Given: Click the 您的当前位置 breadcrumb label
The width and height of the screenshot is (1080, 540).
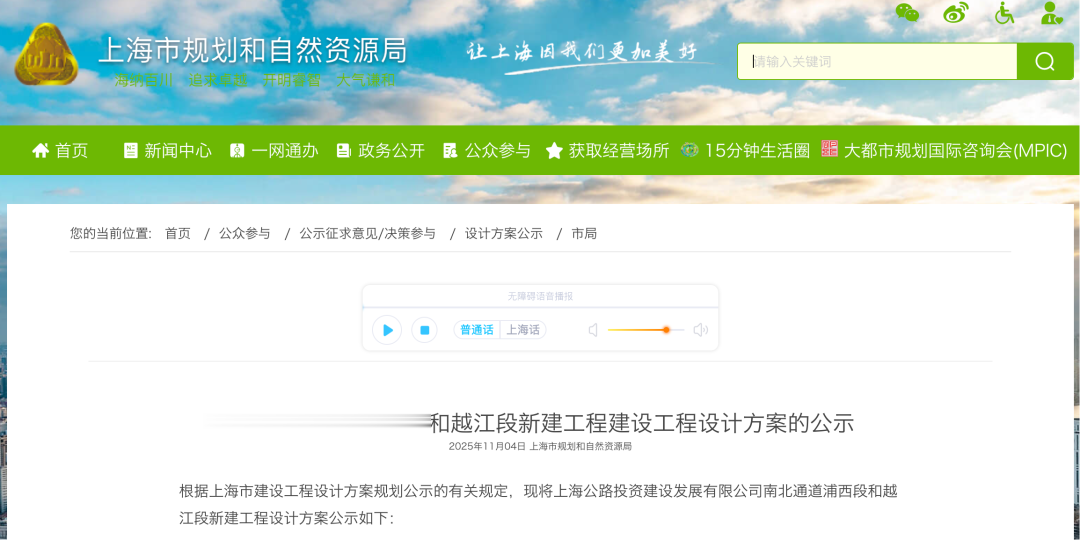Looking at the screenshot, I should (110, 233).
